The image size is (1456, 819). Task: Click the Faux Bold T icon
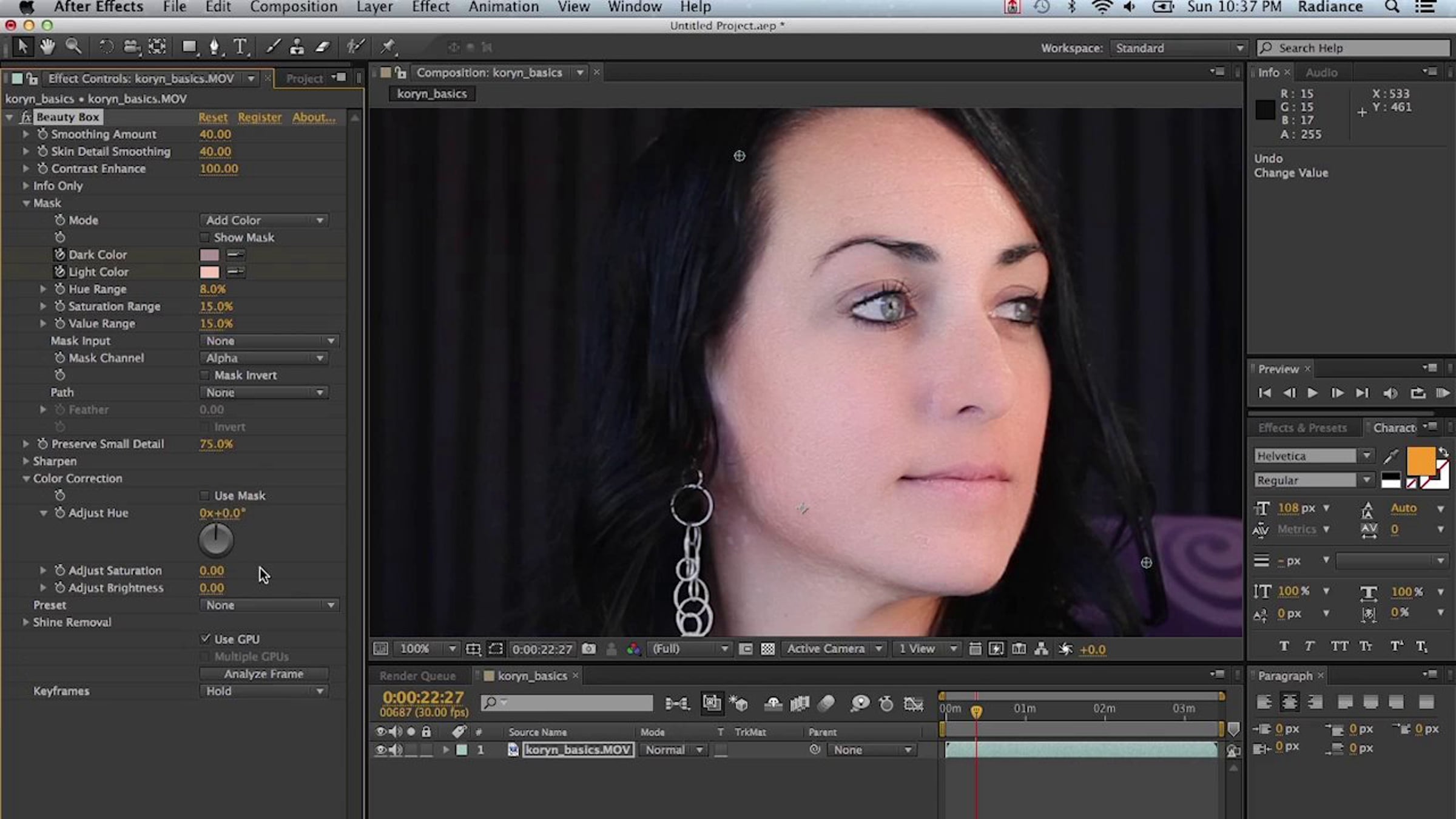1284,646
